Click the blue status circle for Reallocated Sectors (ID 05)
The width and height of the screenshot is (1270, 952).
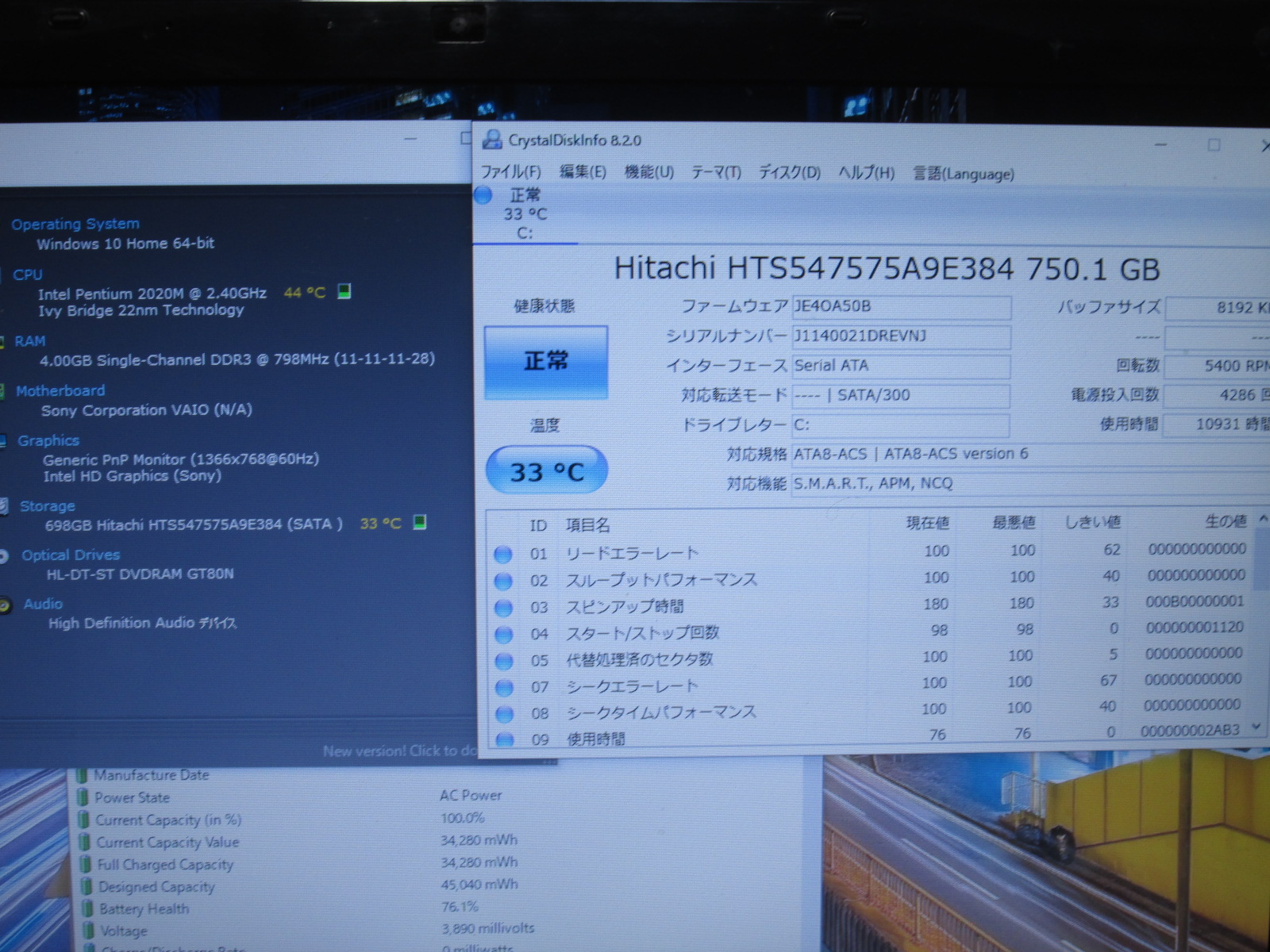point(503,661)
